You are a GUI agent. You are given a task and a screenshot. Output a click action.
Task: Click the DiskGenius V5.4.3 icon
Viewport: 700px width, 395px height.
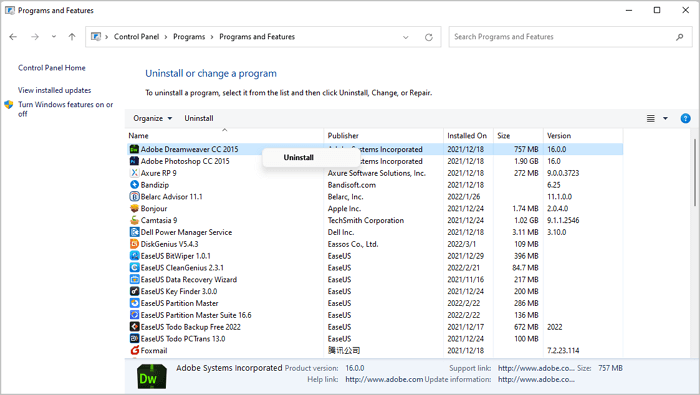[x=134, y=244]
